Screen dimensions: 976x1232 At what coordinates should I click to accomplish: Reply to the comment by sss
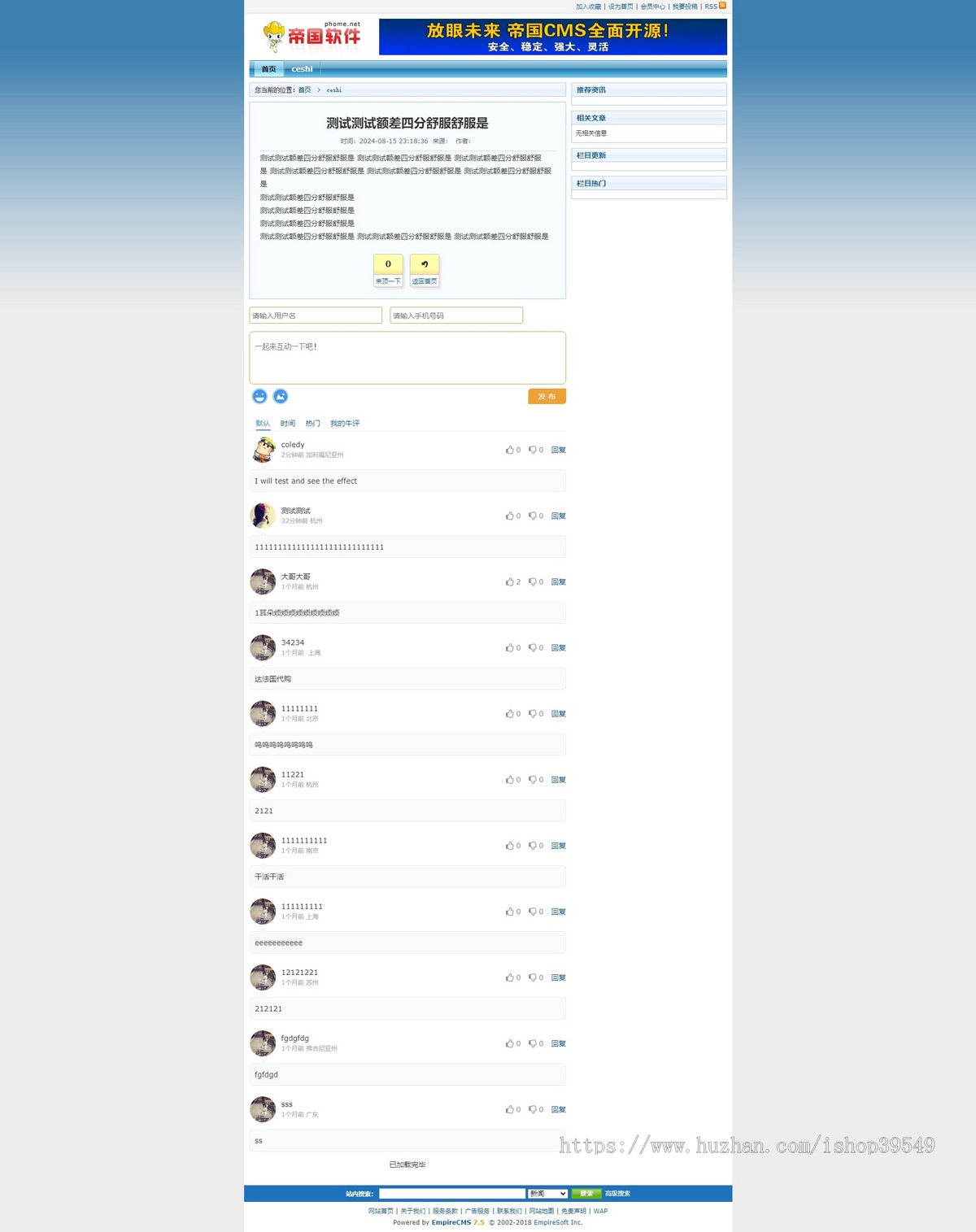[x=559, y=1108]
